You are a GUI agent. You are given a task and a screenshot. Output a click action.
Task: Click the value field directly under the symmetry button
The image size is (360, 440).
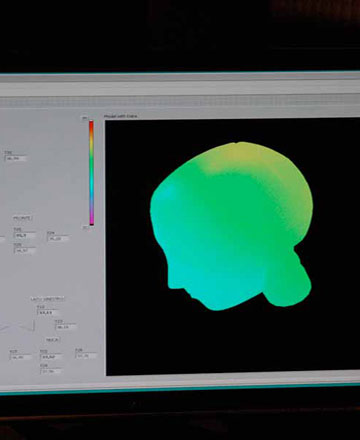pyautogui.click(x=47, y=313)
